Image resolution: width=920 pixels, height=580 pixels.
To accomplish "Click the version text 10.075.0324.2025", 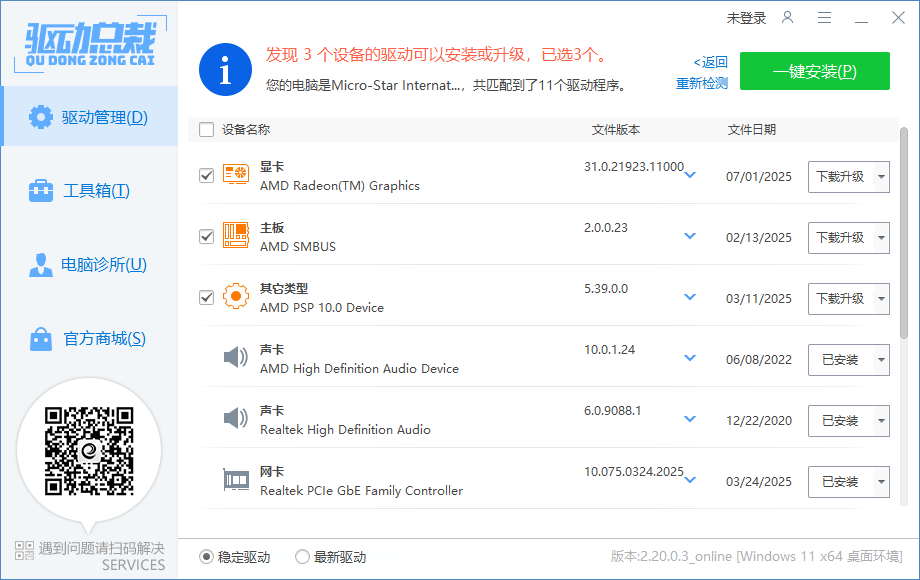I will point(634,472).
